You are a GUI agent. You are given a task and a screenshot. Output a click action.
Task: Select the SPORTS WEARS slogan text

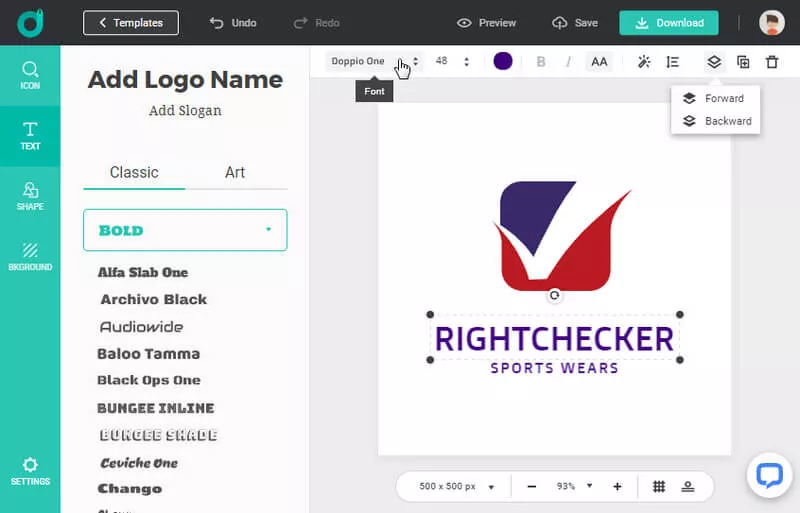(x=555, y=368)
